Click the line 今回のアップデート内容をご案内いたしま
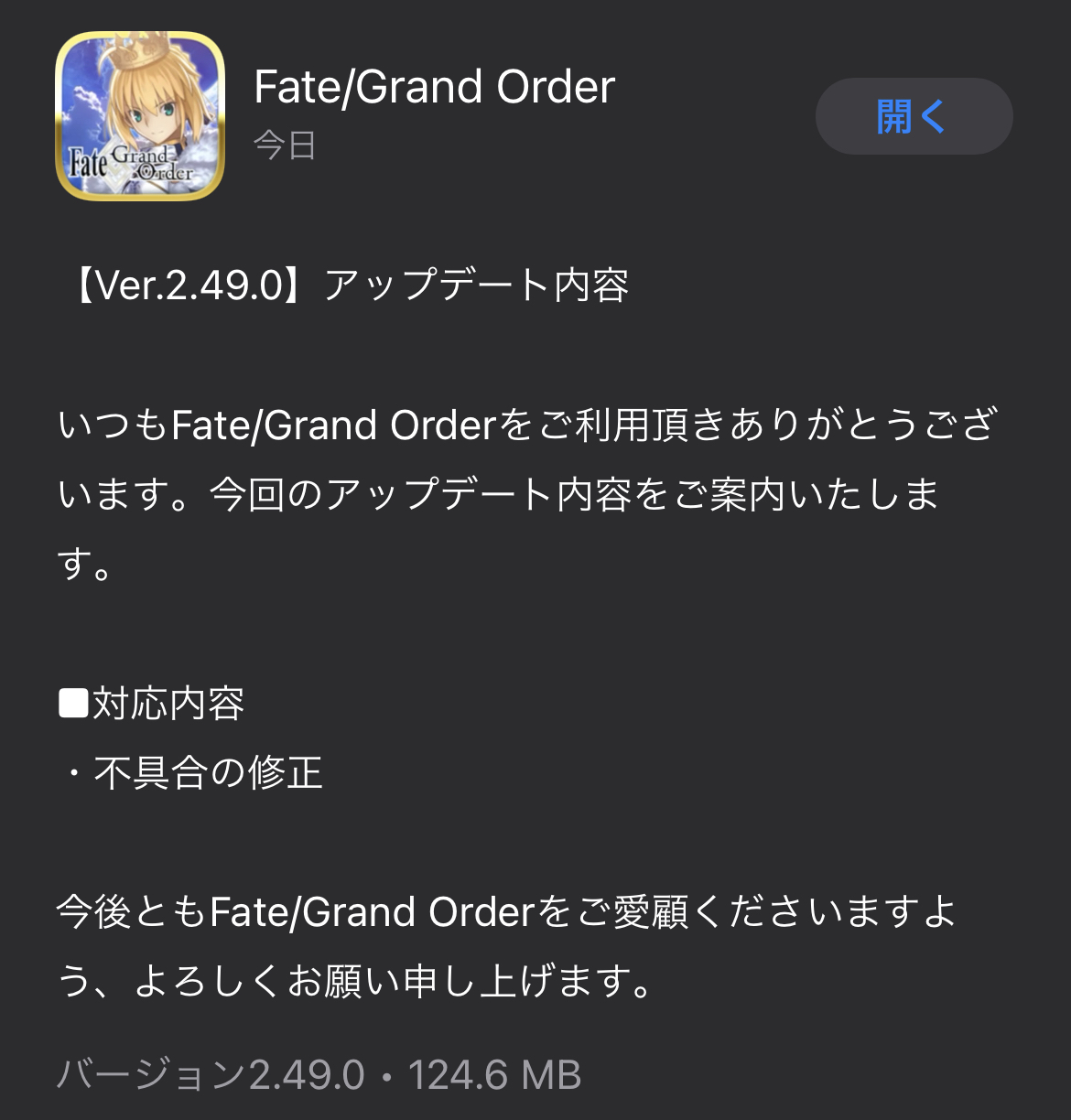The image size is (1071, 1120). click(575, 495)
